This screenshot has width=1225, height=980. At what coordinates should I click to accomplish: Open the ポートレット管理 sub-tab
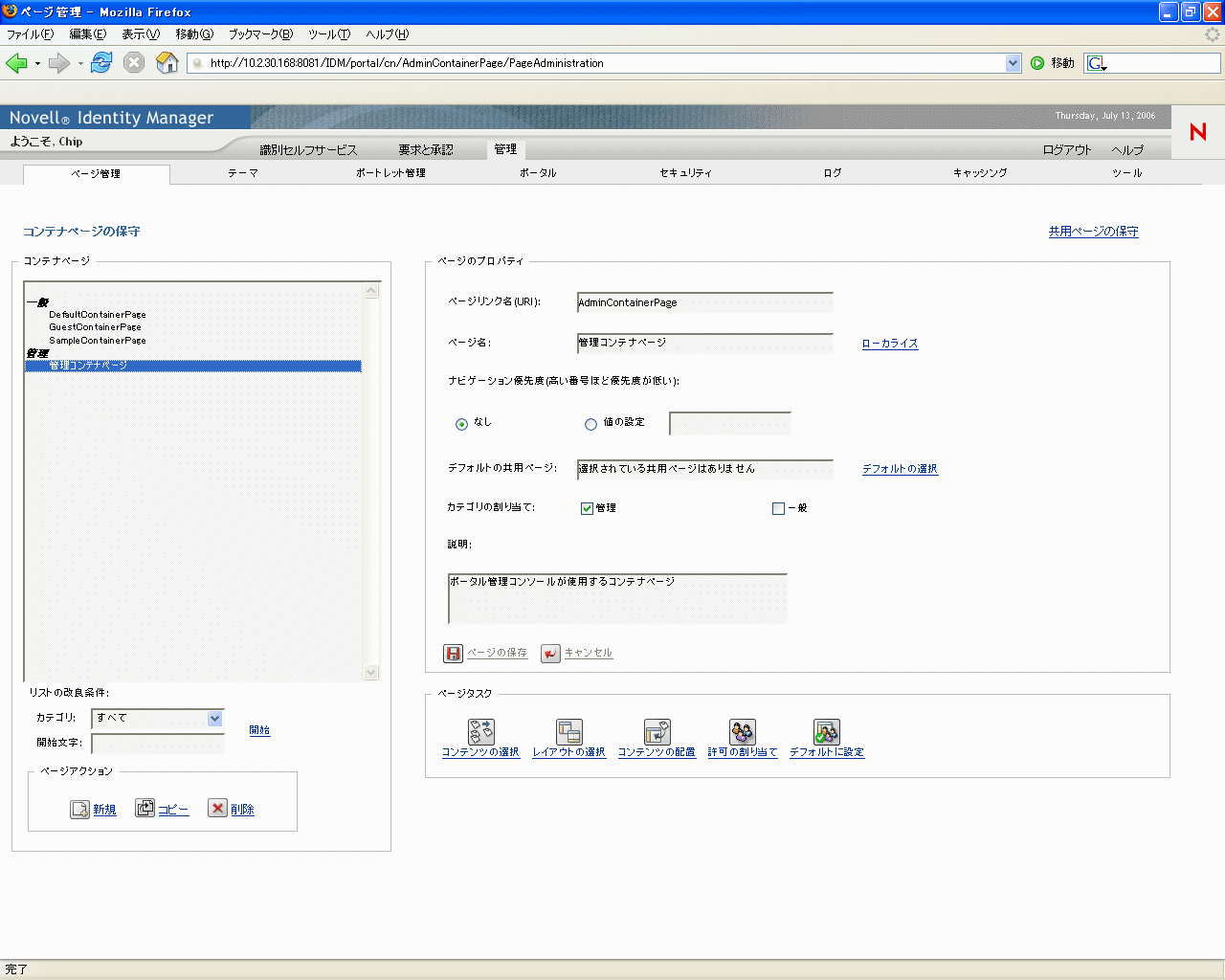point(390,173)
